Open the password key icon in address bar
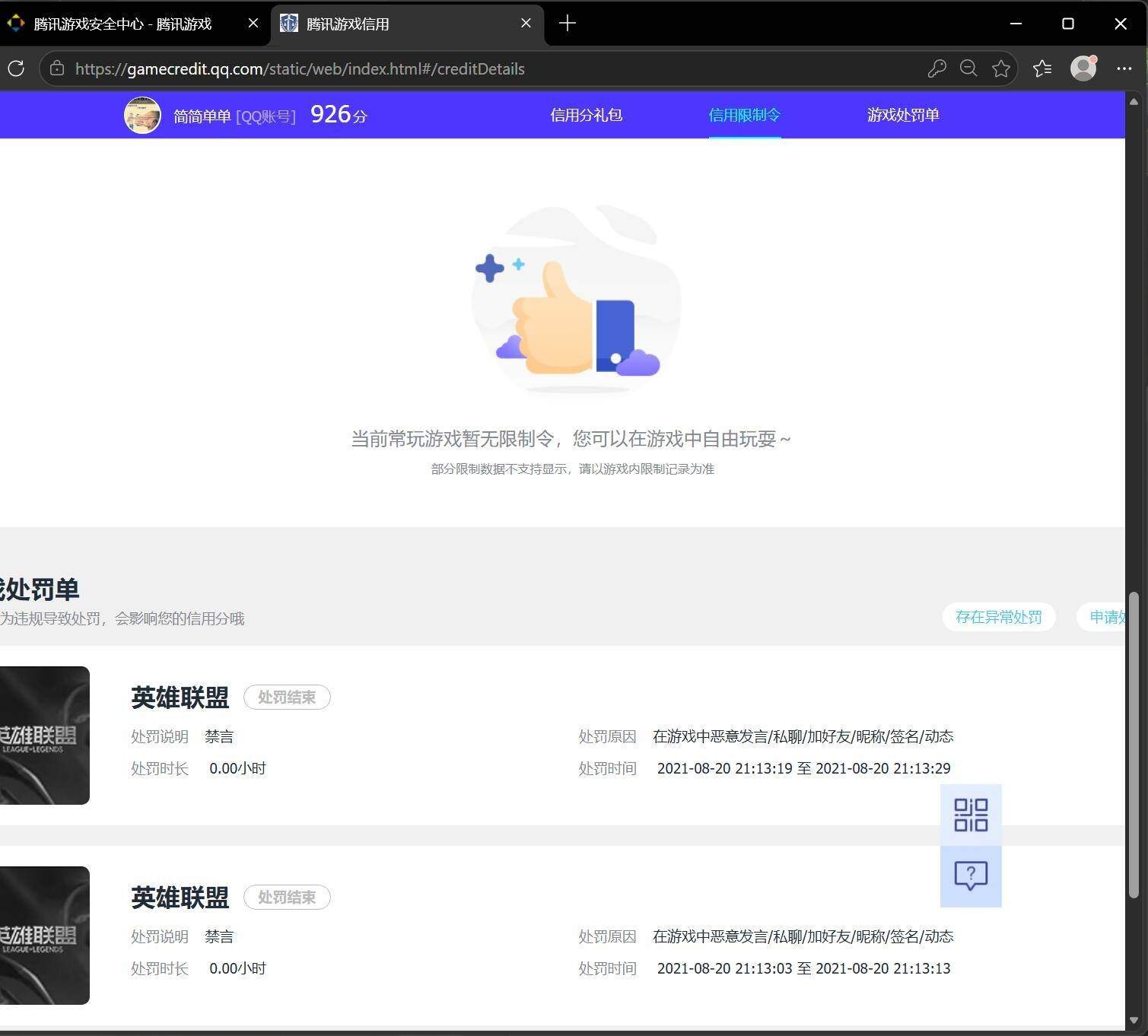Screen dimensions: 1148x1036 click(937, 68)
